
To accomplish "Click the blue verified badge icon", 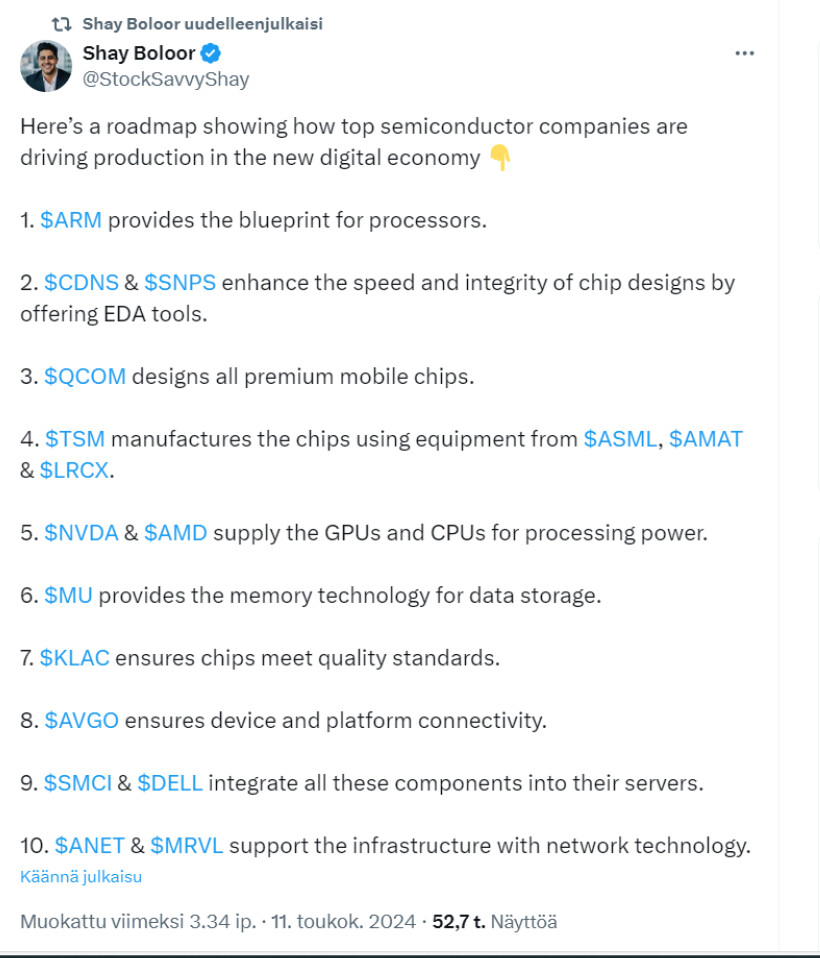I will point(212,54).
